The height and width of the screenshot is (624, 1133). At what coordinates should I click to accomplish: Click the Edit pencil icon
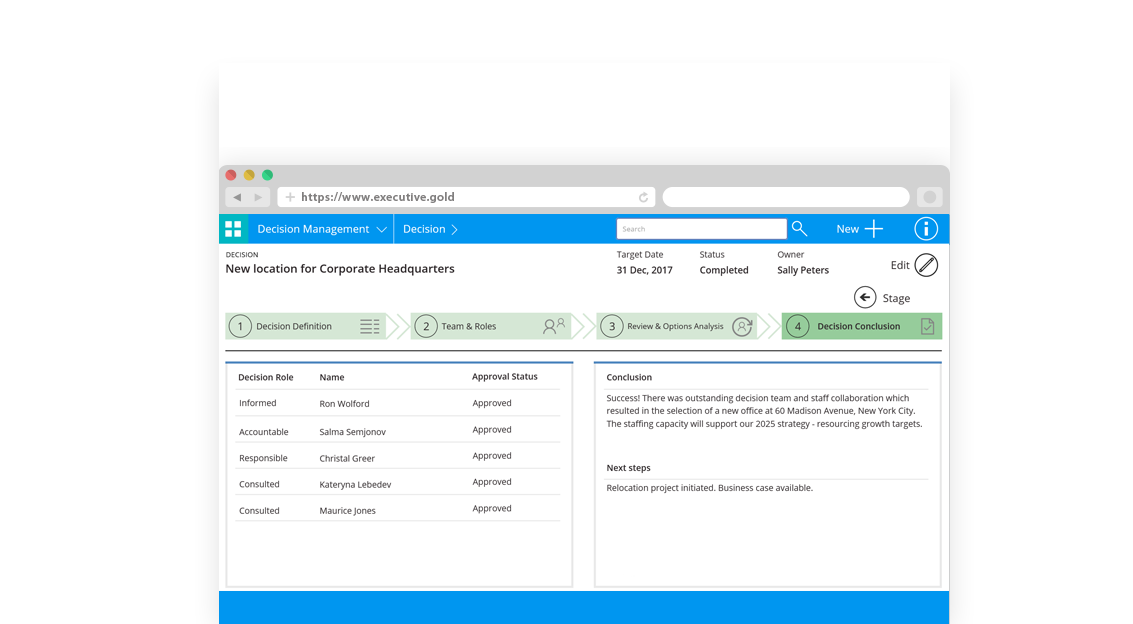pos(926,265)
